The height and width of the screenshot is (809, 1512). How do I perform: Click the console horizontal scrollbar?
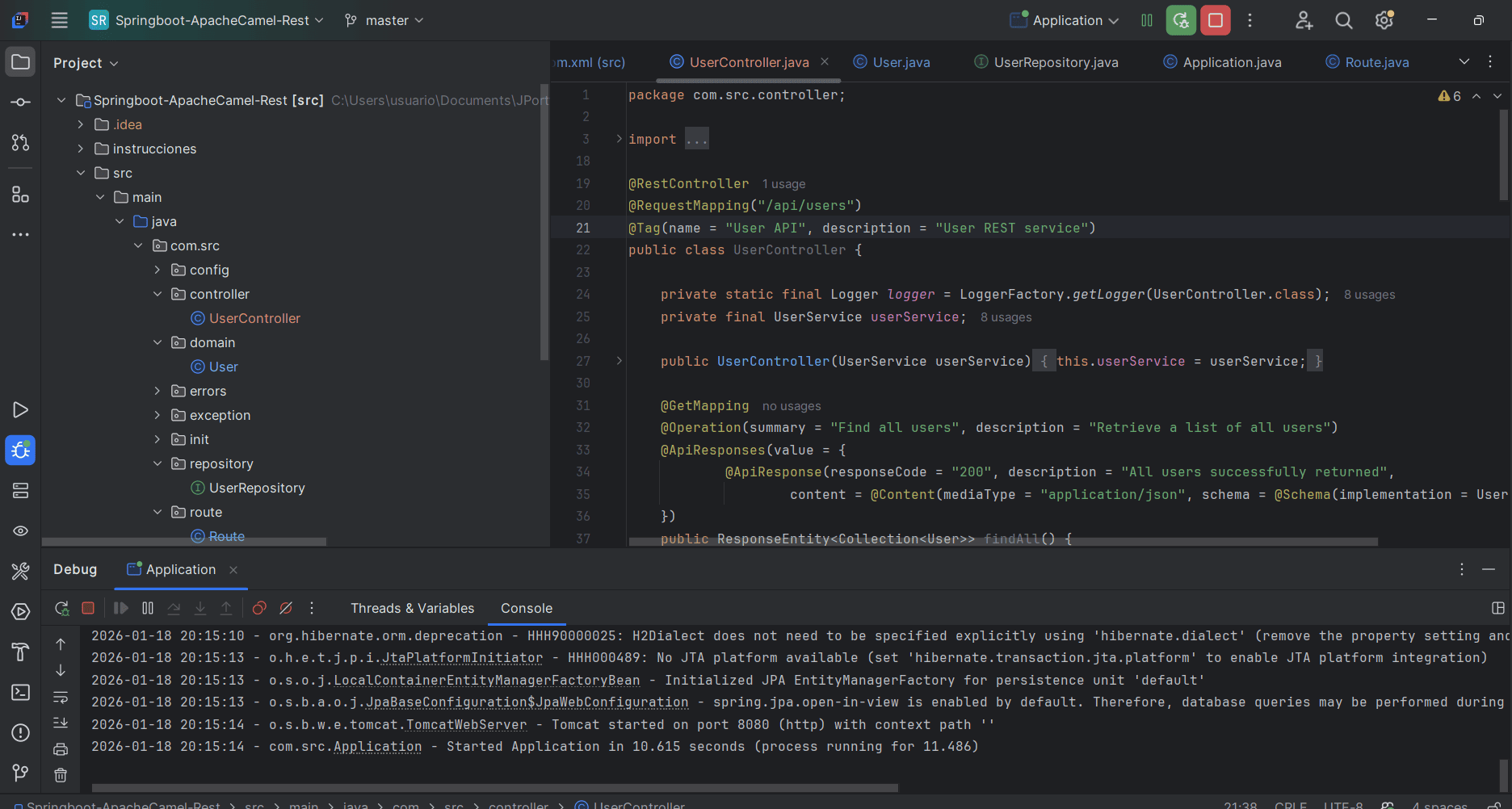pos(494,787)
